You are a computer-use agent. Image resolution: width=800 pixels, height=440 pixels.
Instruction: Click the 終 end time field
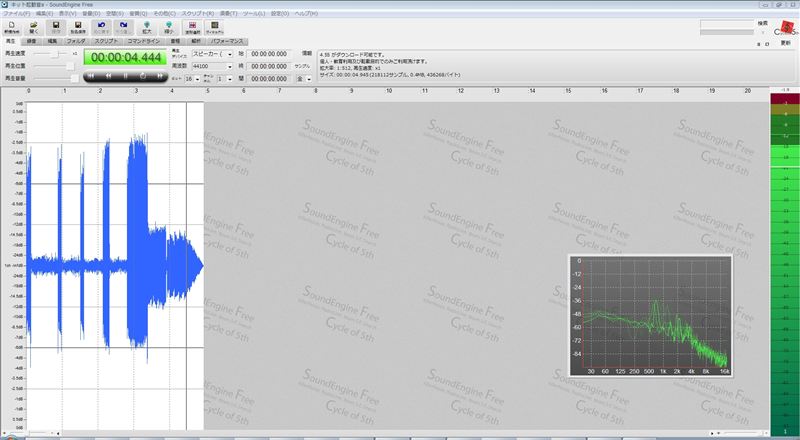[x=269, y=66]
